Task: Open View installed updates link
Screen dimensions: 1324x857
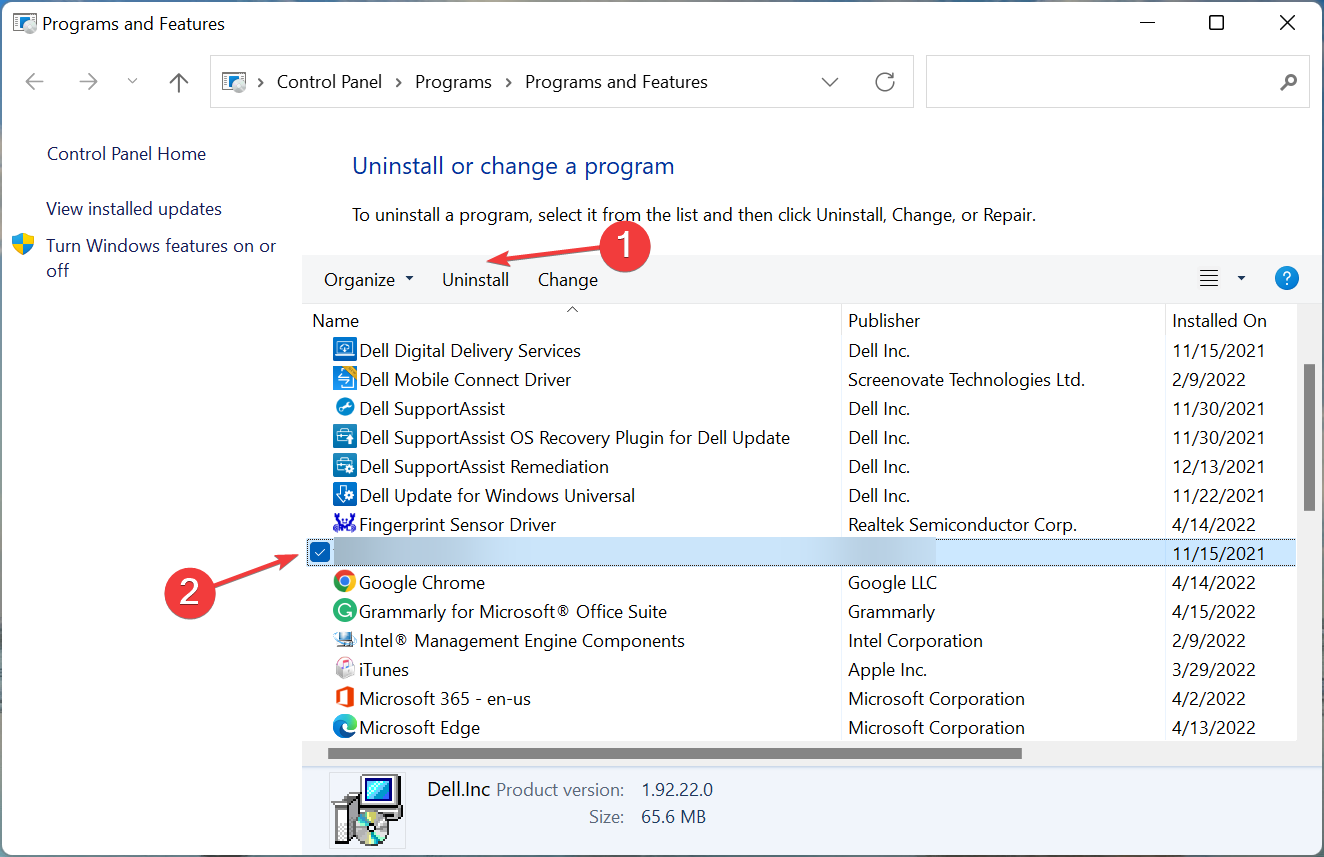Action: (134, 209)
